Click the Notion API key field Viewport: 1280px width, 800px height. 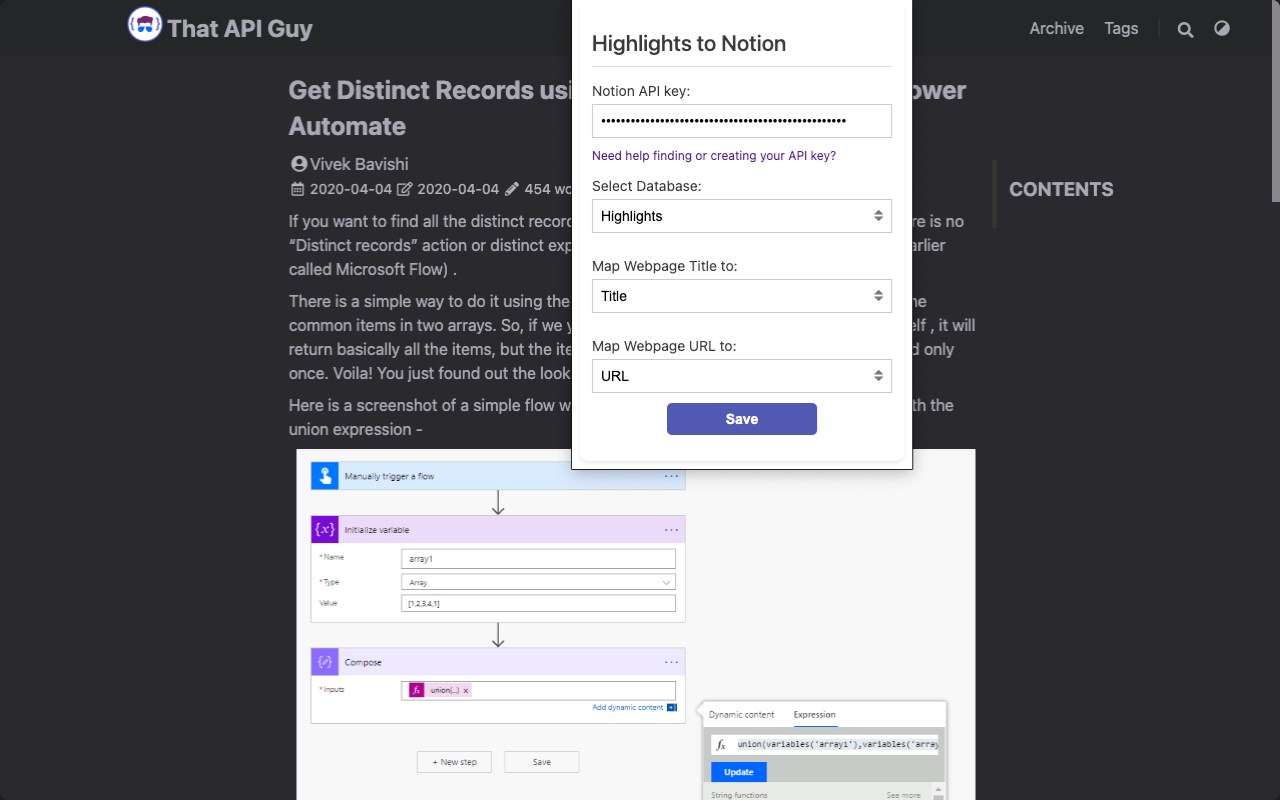coord(742,121)
